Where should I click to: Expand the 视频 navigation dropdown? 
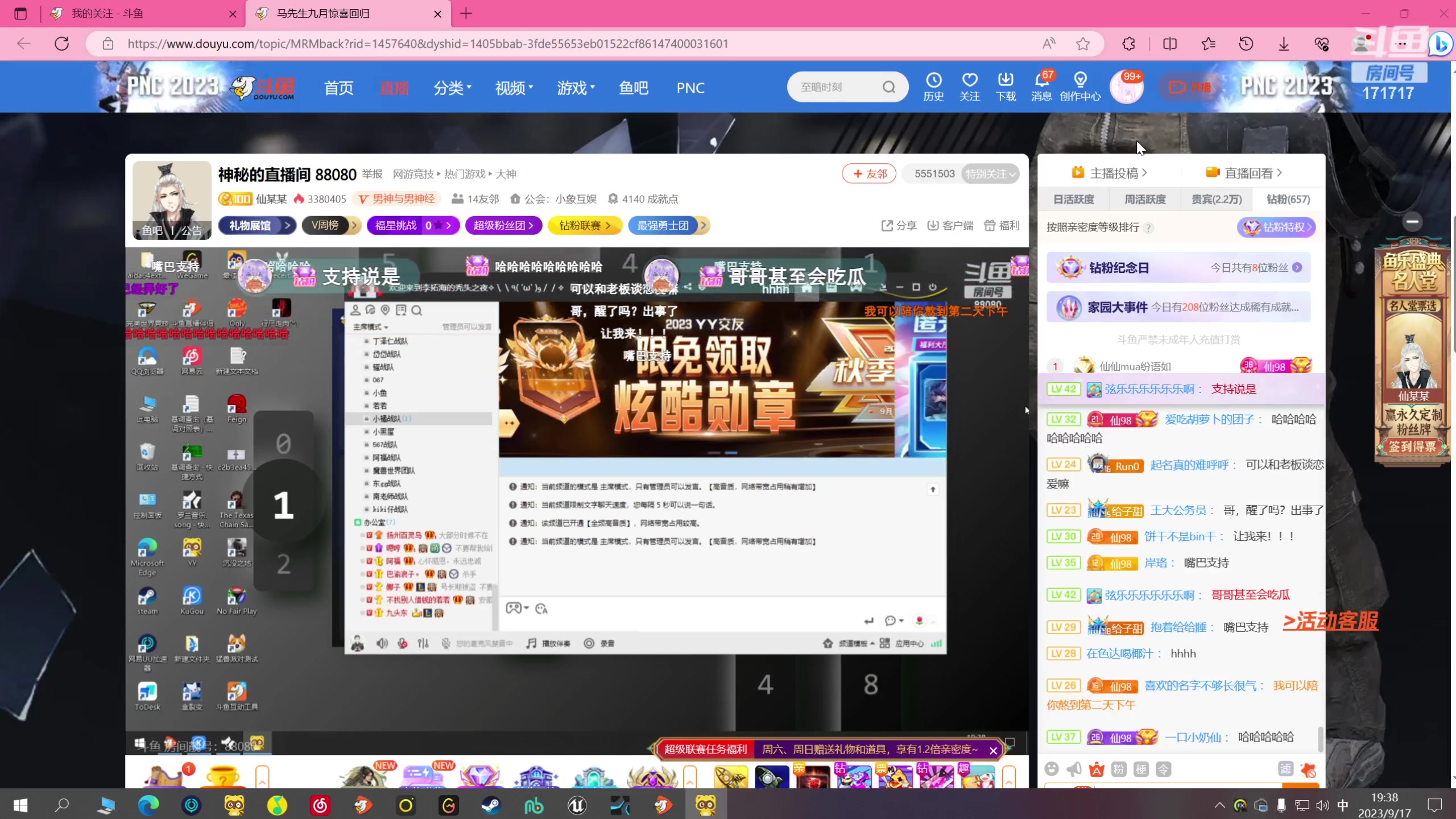514,88
